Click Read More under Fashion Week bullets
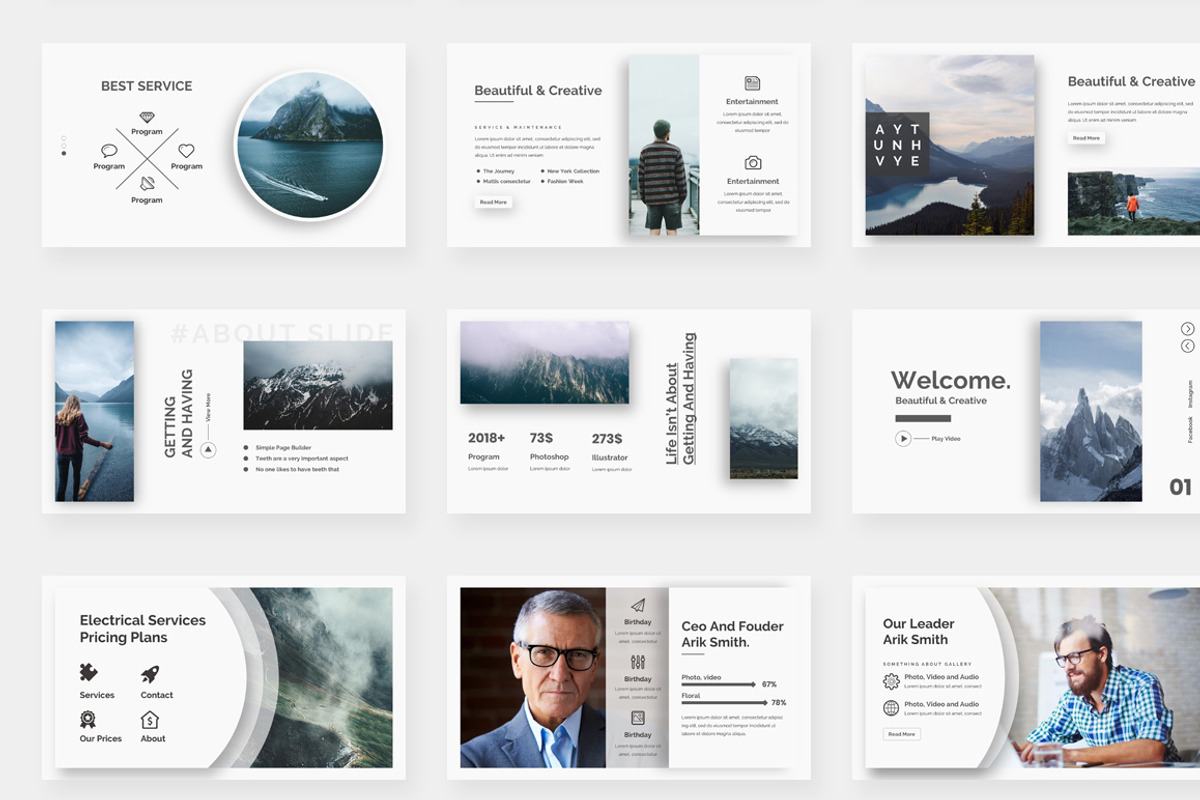 (x=493, y=202)
